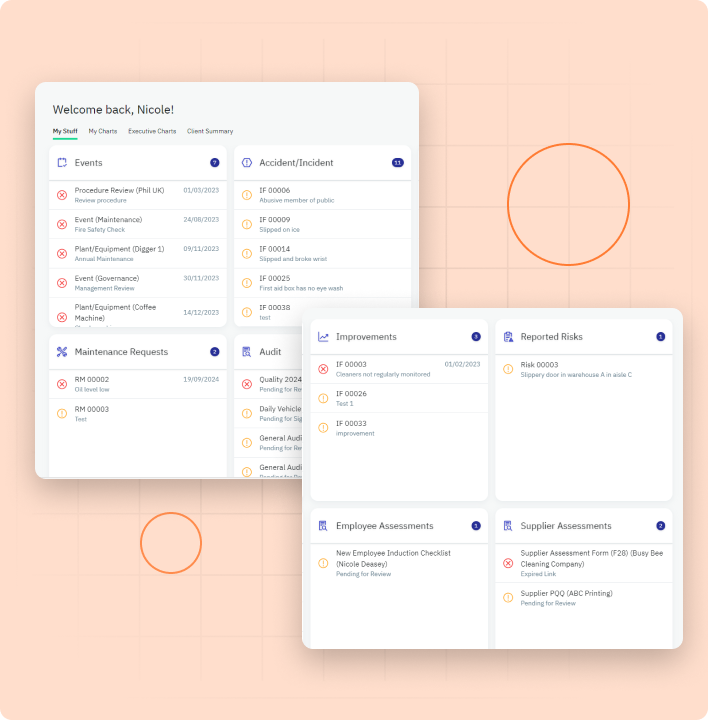Image resolution: width=708 pixels, height=720 pixels.
Task: Click the Accident/Incident alert icon
Action: (x=247, y=163)
